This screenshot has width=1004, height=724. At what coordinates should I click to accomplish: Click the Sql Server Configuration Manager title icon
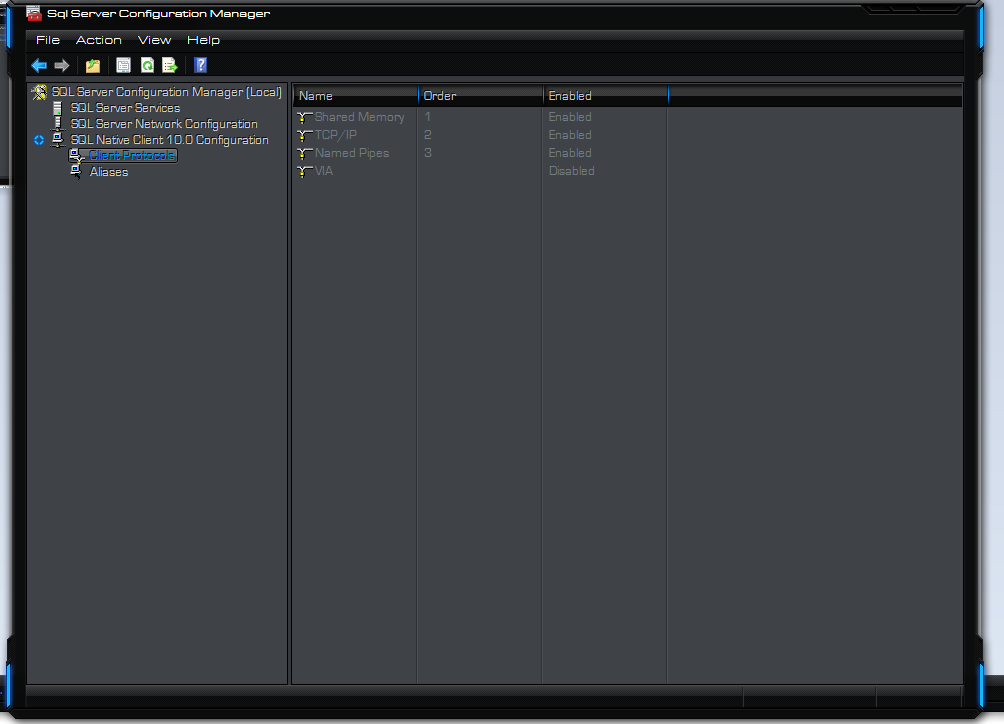34,14
